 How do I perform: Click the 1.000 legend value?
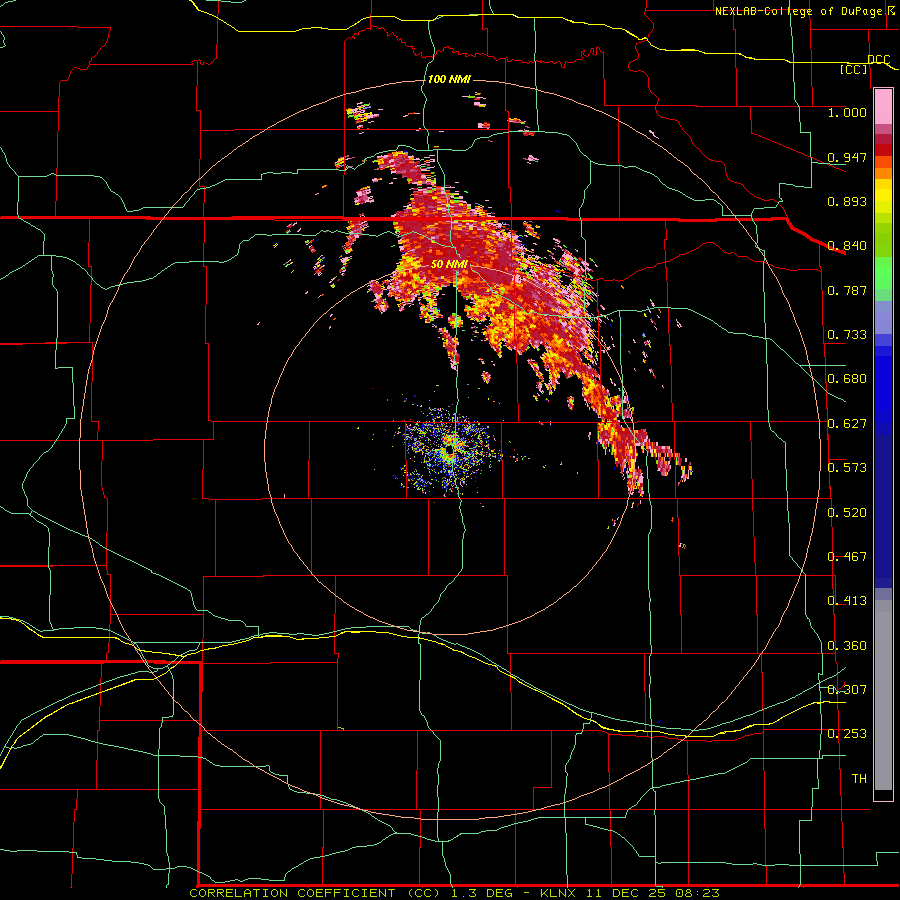(847, 112)
